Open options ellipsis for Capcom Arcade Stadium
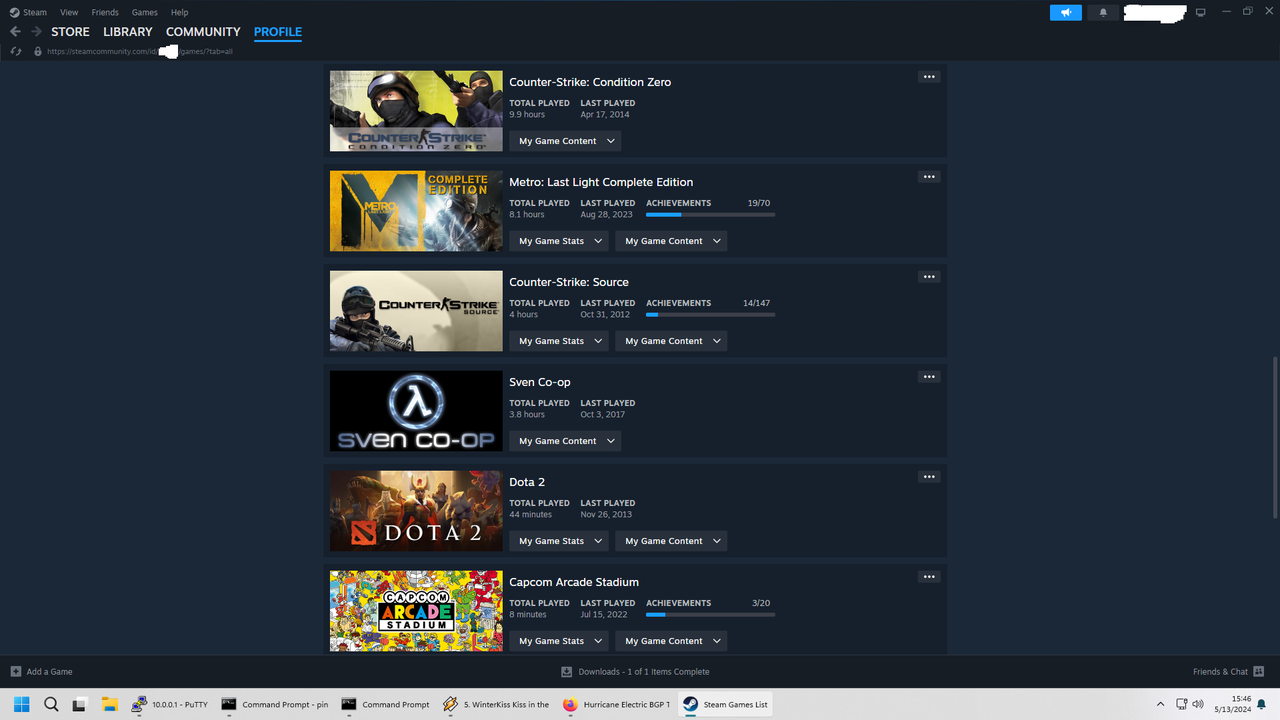The image size is (1280, 720). coord(929,577)
